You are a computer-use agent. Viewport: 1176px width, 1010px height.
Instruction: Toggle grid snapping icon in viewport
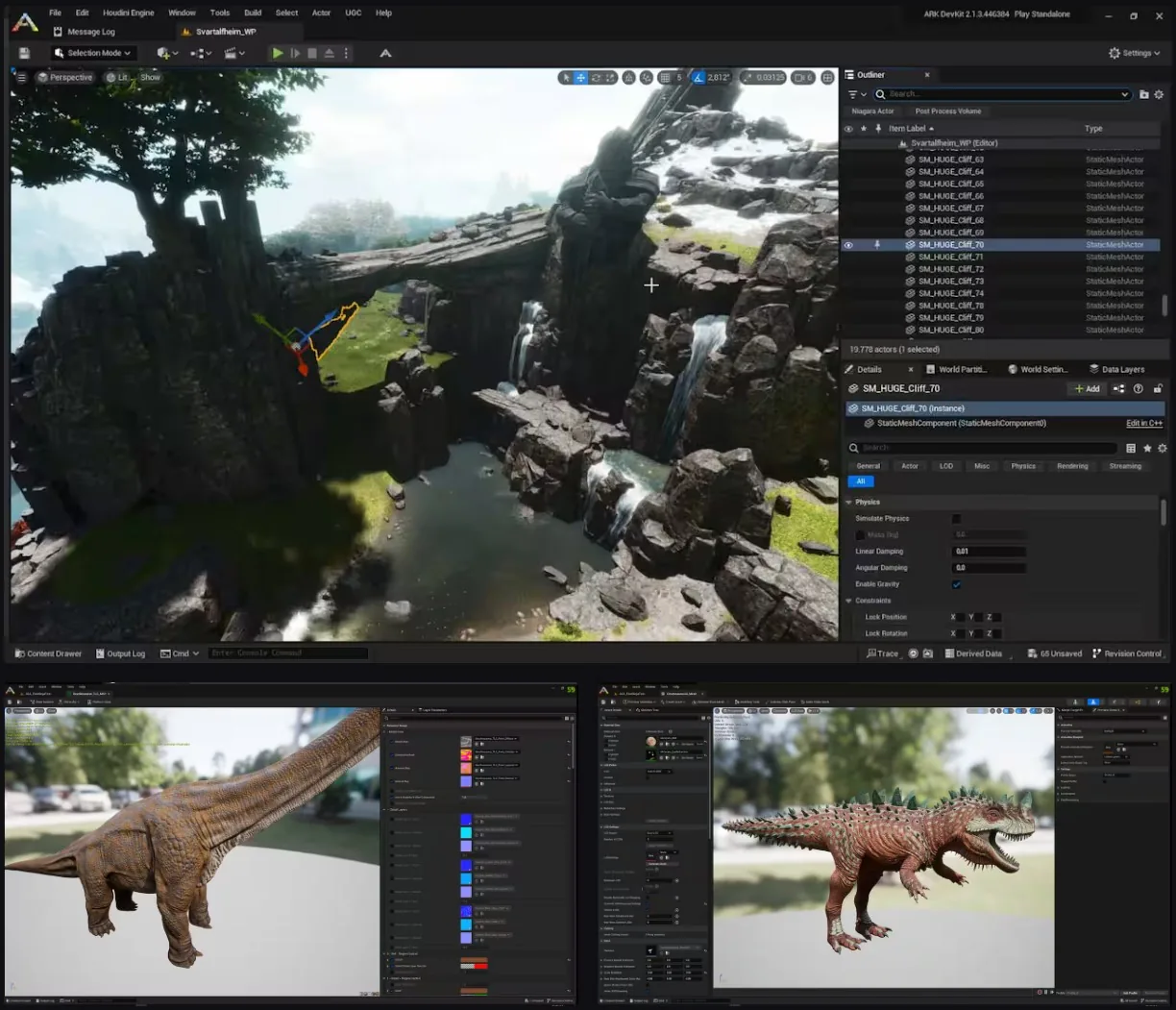[665, 77]
